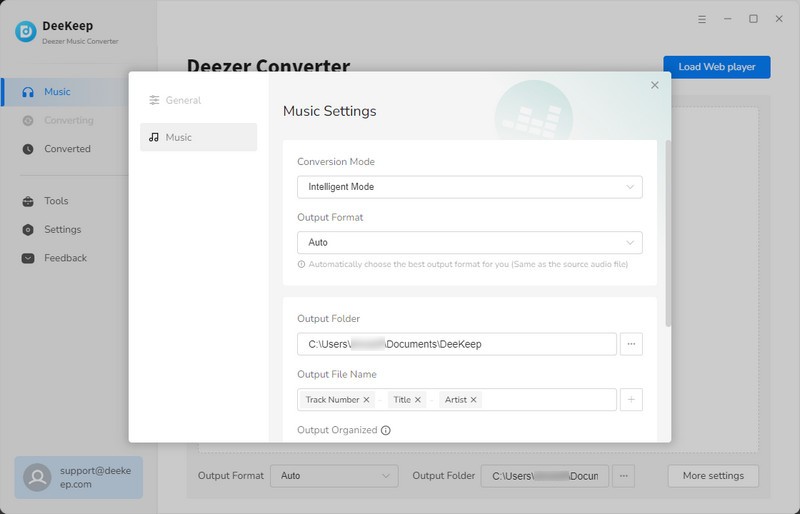Image resolution: width=800 pixels, height=514 pixels.
Task: Go to the Converted section
Action: 65,149
